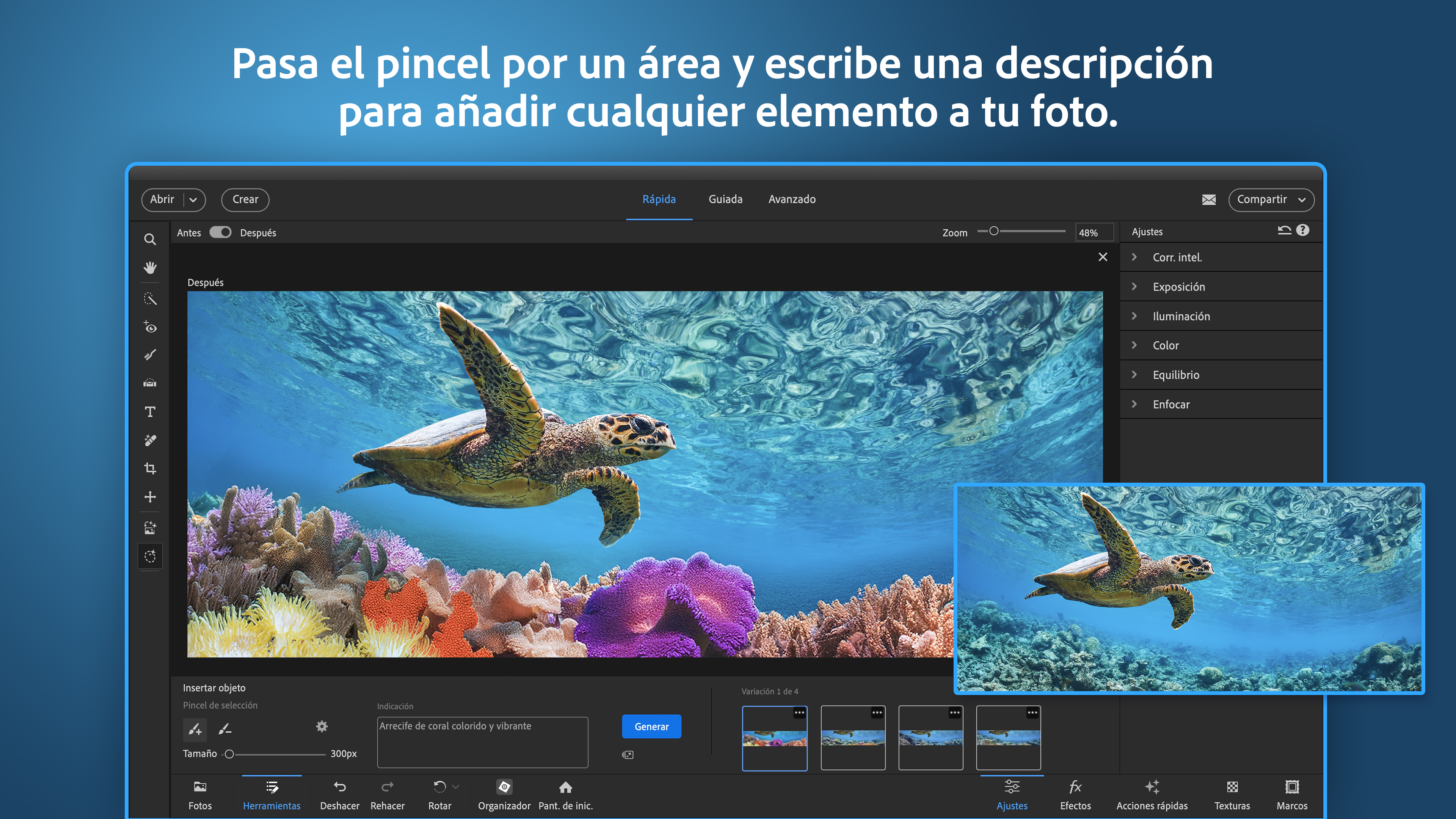Image resolution: width=1456 pixels, height=819 pixels.
Task: Click the Abrir button
Action: click(x=162, y=199)
